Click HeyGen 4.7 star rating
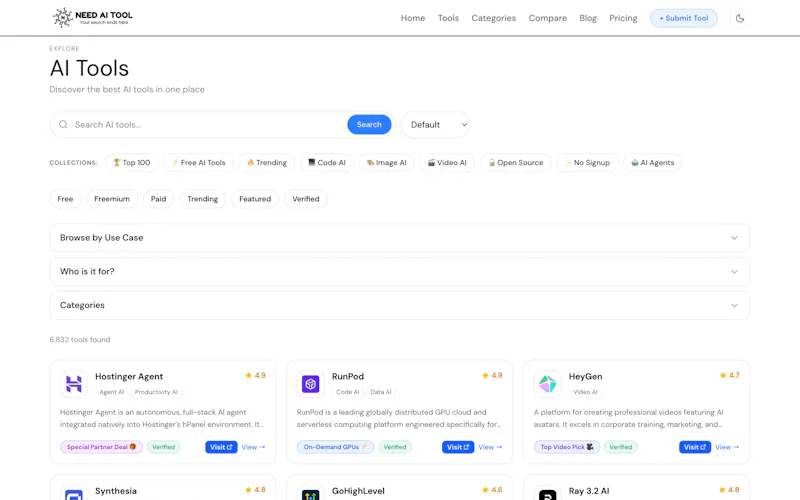The image size is (800, 500). (x=729, y=375)
